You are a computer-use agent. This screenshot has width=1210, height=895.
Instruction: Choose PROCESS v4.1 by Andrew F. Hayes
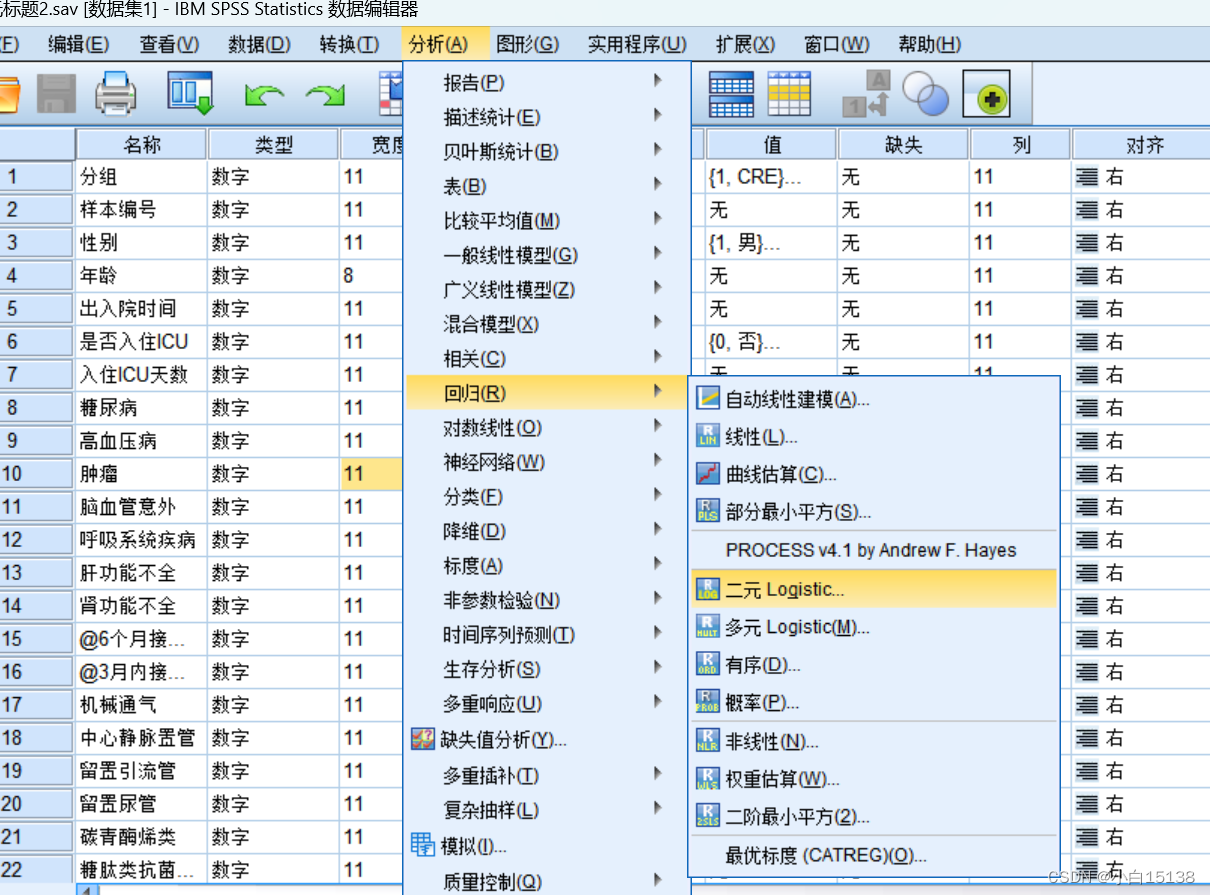point(874,550)
